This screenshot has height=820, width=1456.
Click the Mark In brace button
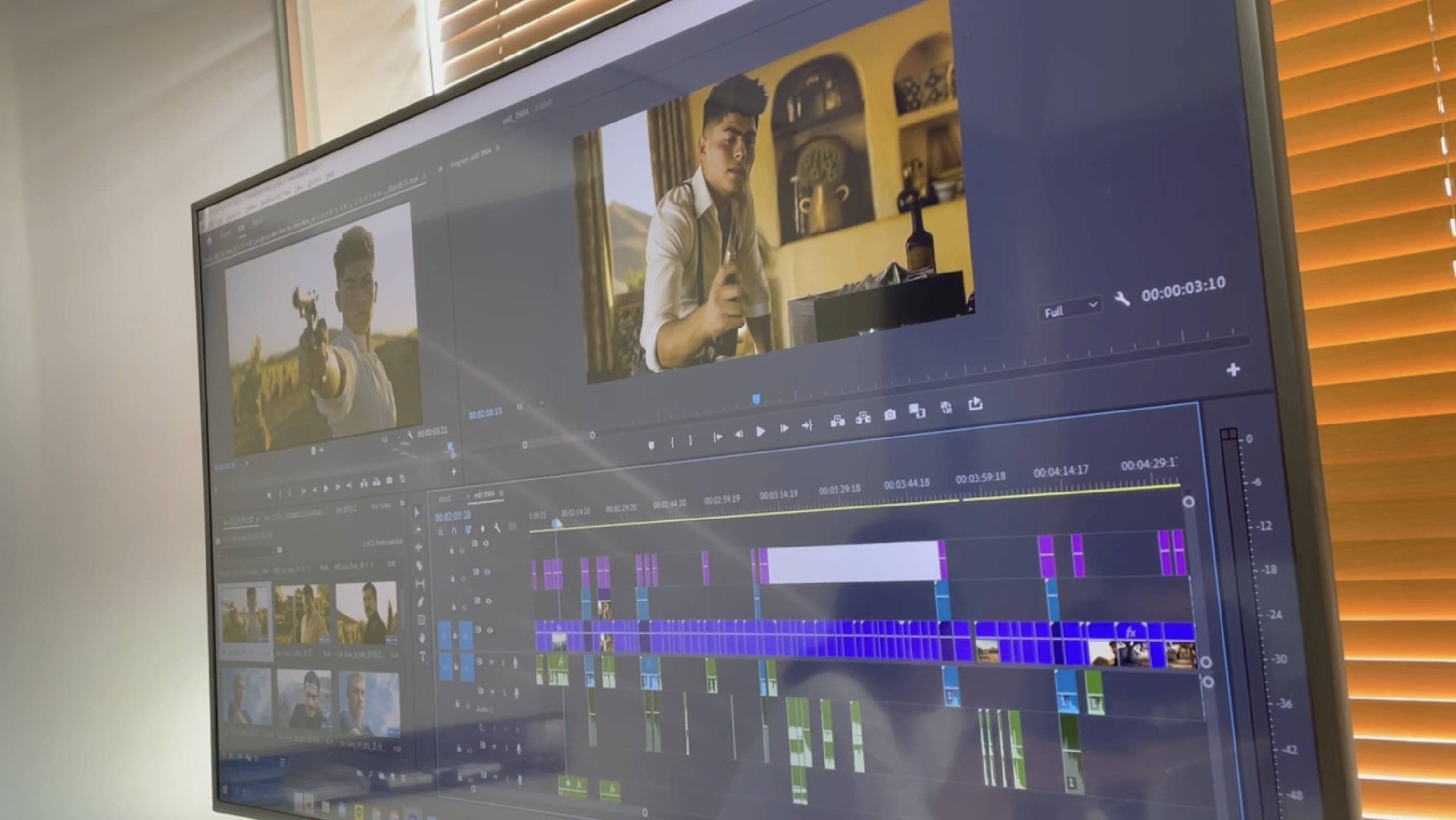(672, 442)
